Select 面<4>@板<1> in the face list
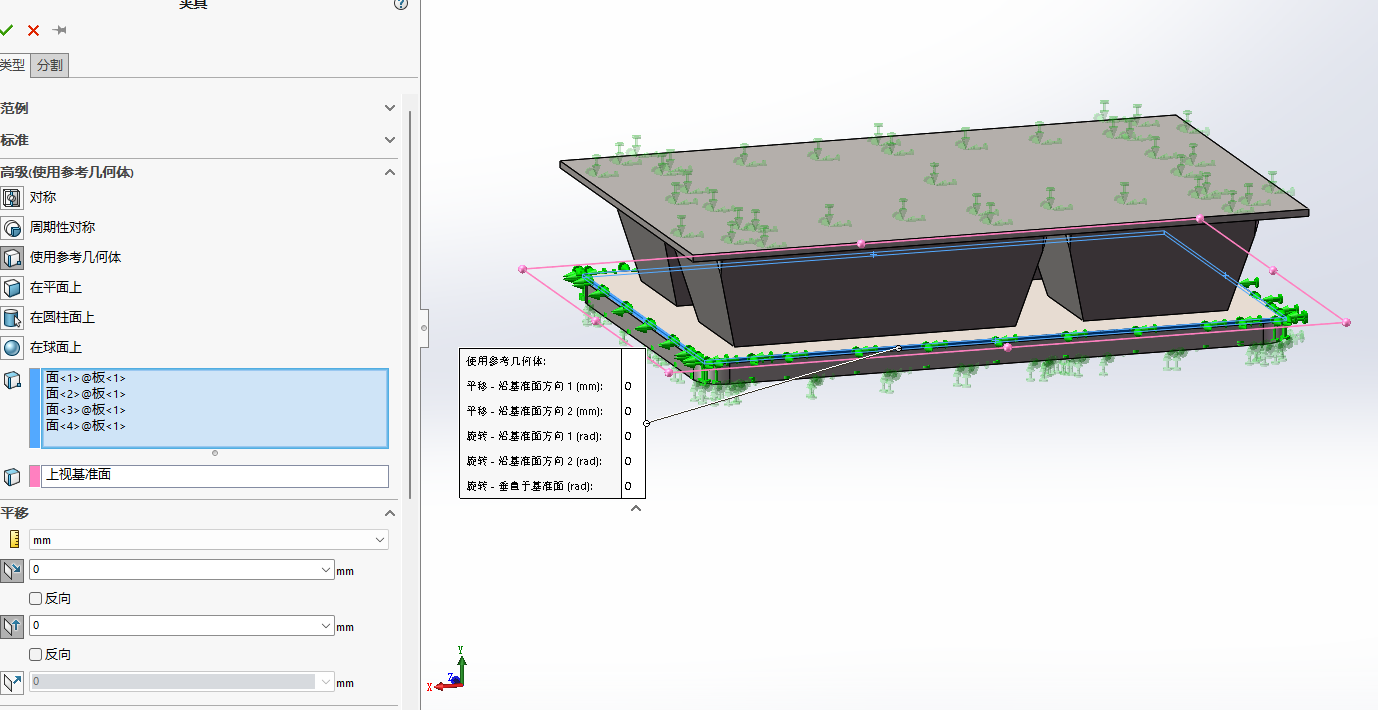The height and width of the screenshot is (710, 1378). tap(86, 426)
